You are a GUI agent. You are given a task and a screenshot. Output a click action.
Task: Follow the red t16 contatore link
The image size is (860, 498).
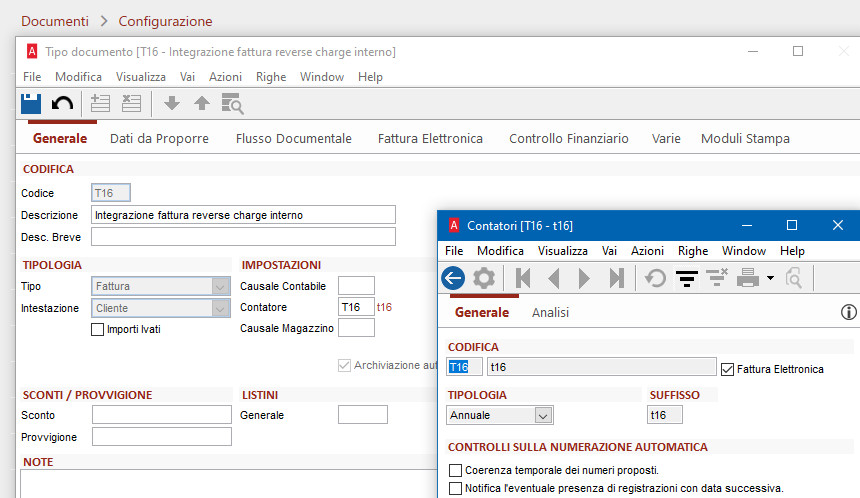pos(384,307)
